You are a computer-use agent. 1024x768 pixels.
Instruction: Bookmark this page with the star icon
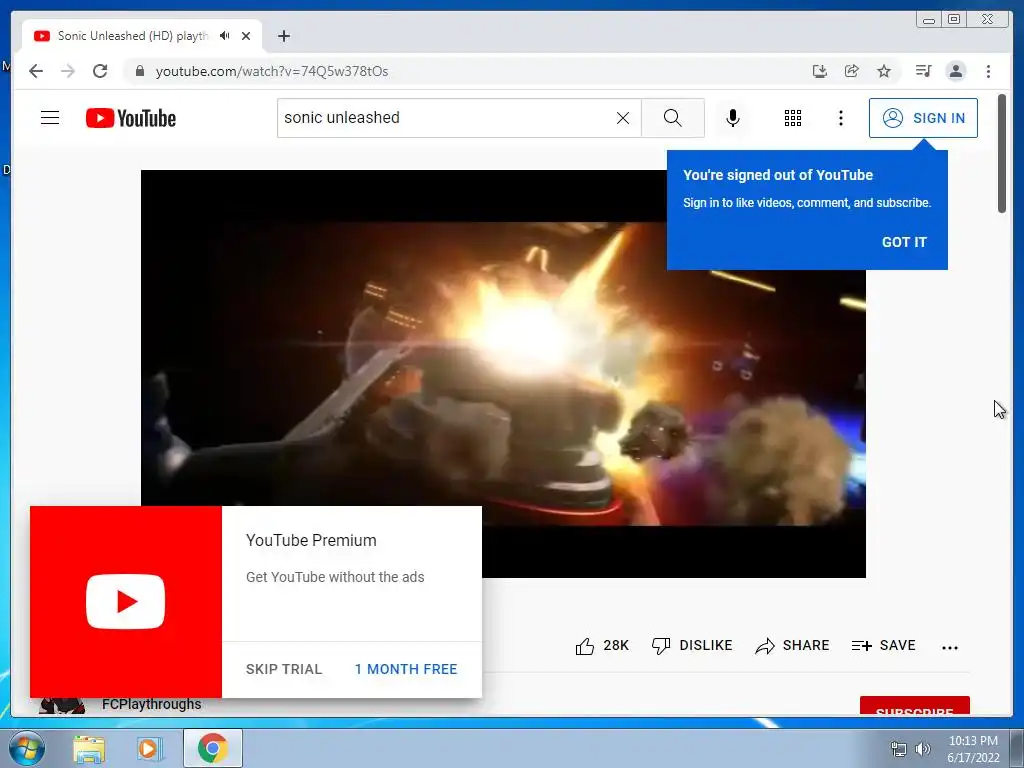884,71
